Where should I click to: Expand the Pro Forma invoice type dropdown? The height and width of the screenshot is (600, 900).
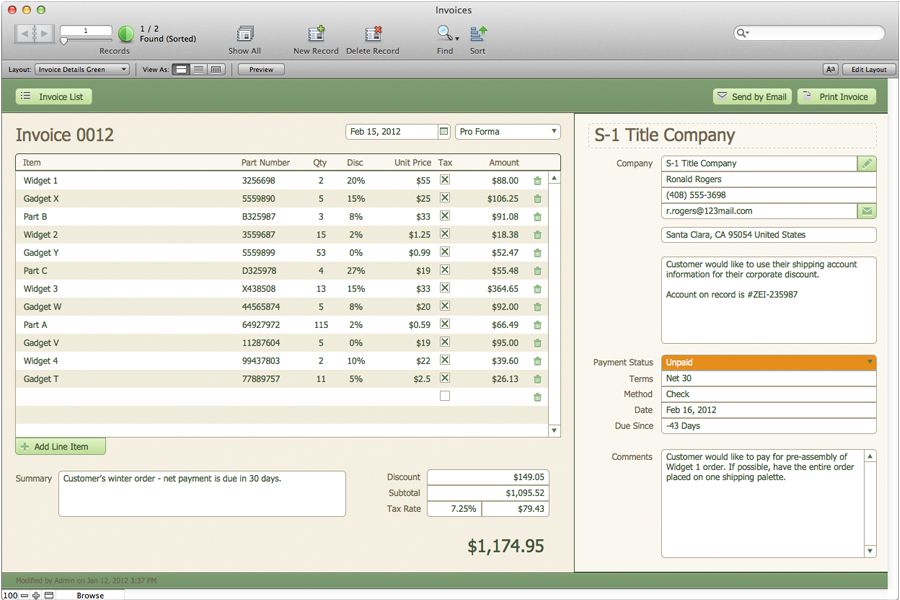[x=508, y=132]
